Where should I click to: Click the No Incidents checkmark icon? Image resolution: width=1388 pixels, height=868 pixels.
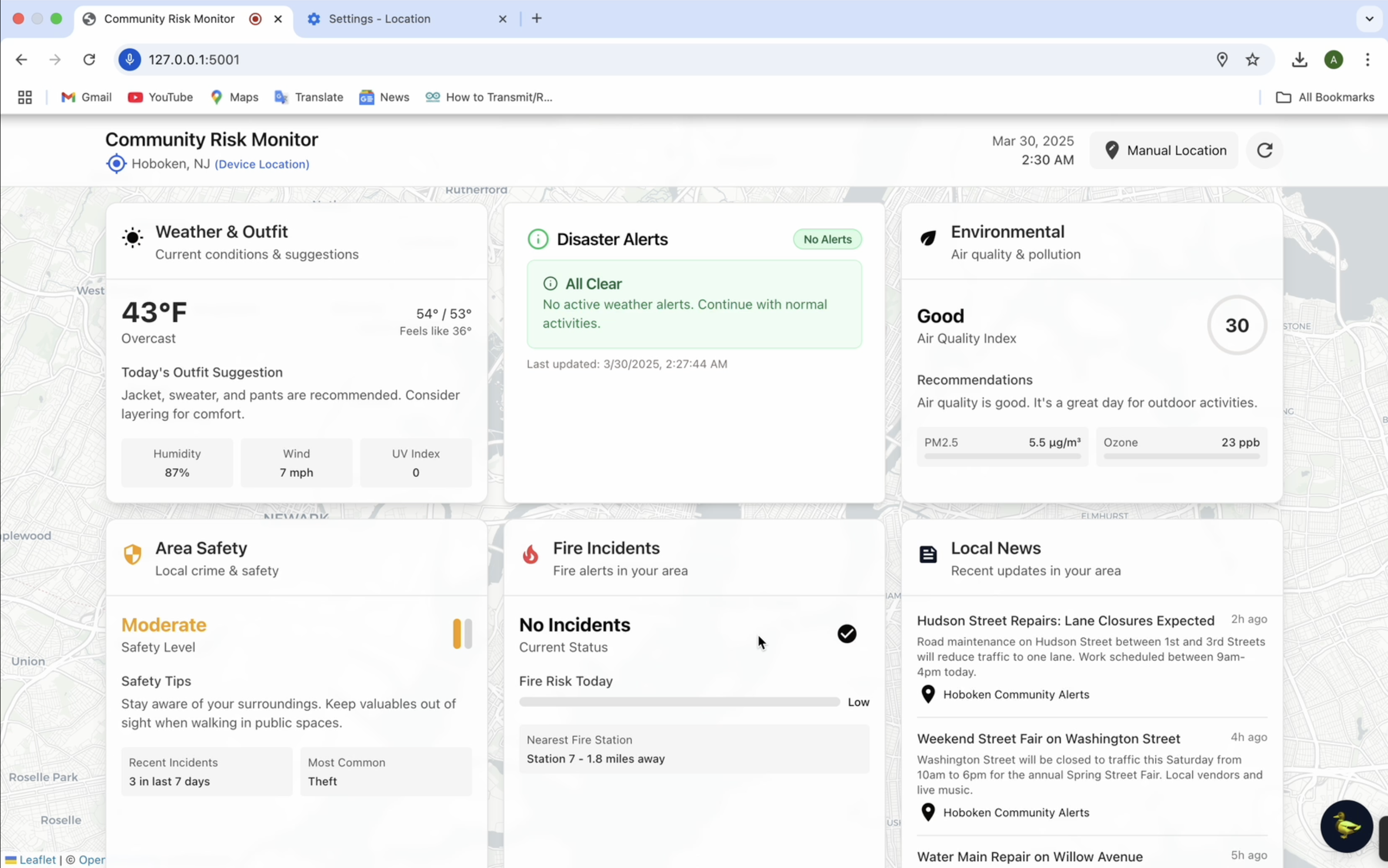click(847, 634)
